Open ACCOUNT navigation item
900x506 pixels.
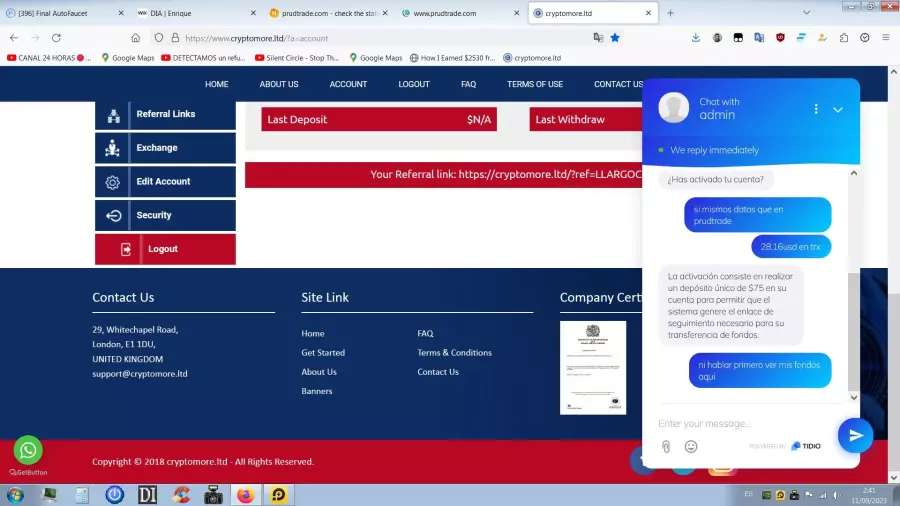[348, 84]
